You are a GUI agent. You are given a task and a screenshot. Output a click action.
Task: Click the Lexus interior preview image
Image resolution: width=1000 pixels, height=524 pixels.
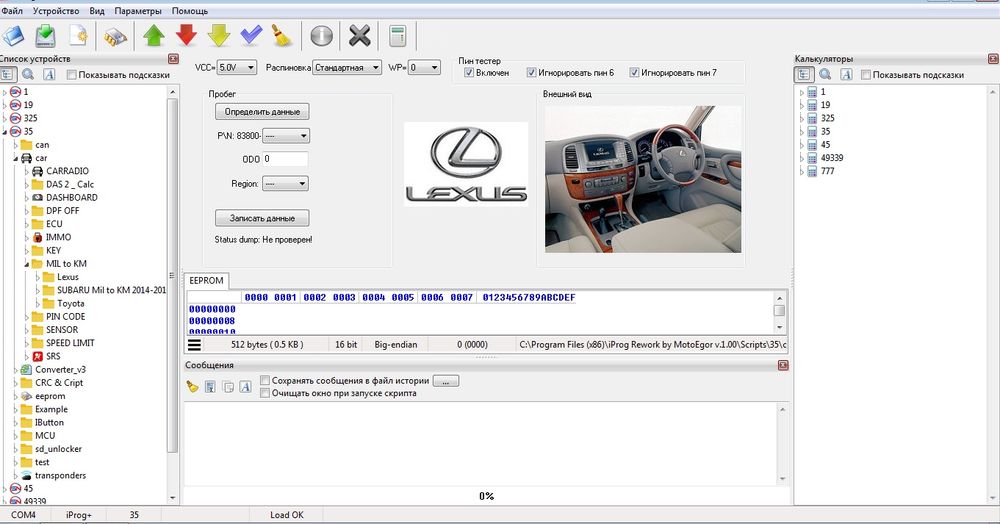click(643, 179)
